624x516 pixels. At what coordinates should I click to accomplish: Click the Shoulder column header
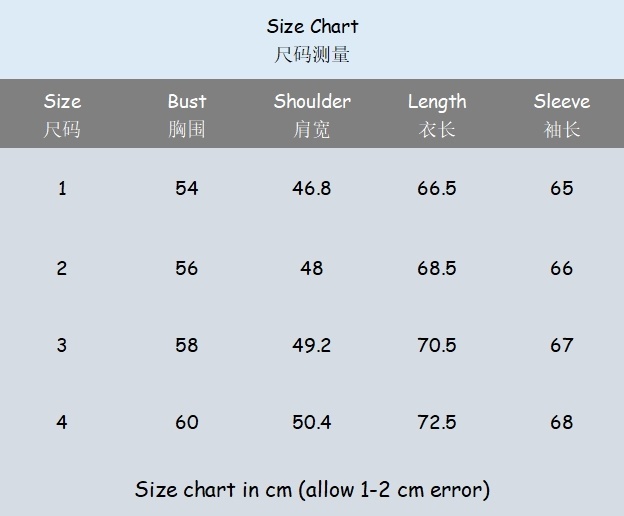coord(312,102)
